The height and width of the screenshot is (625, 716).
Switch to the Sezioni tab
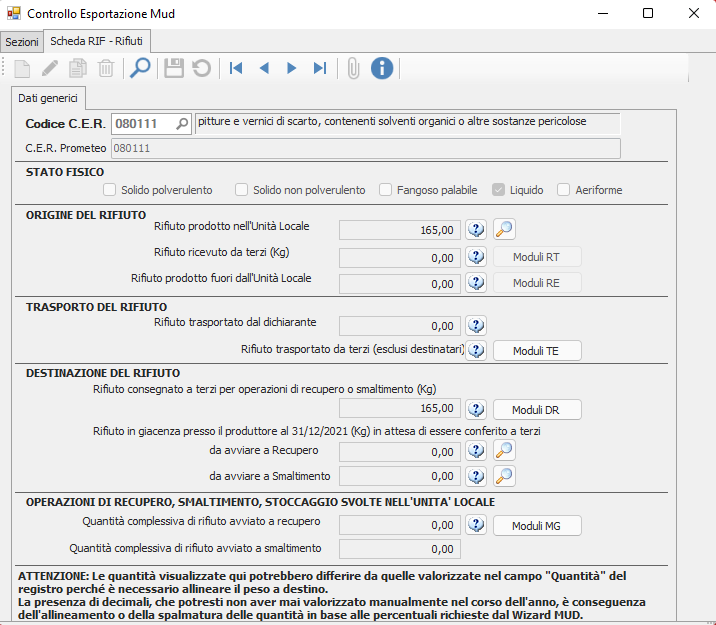(x=22, y=43)
